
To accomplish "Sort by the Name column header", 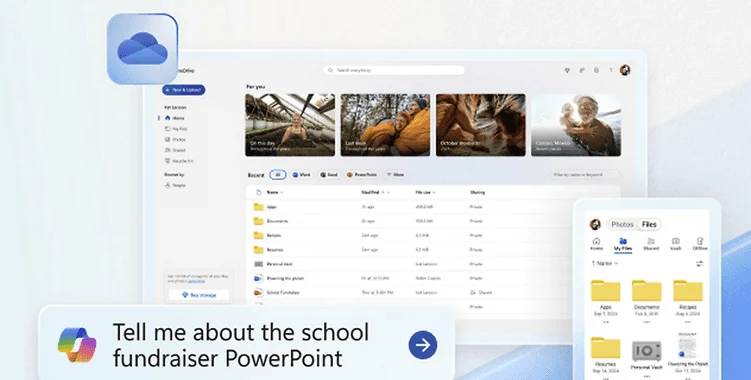I will tap(274, 192).
